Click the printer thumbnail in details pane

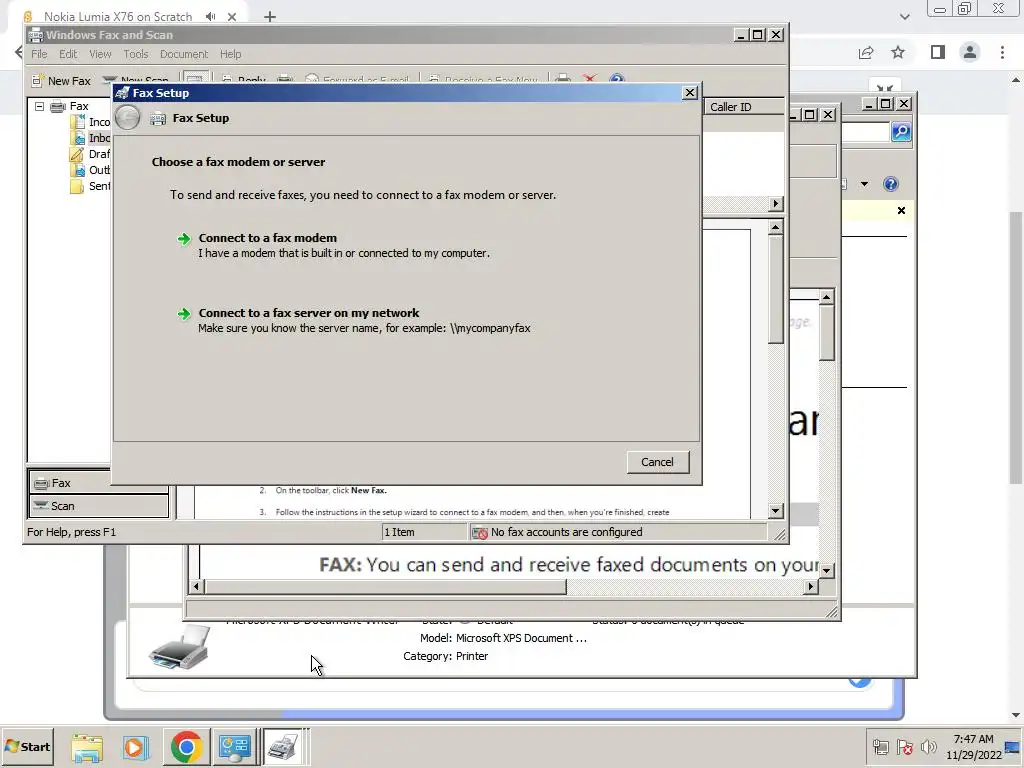click(179, 647)
